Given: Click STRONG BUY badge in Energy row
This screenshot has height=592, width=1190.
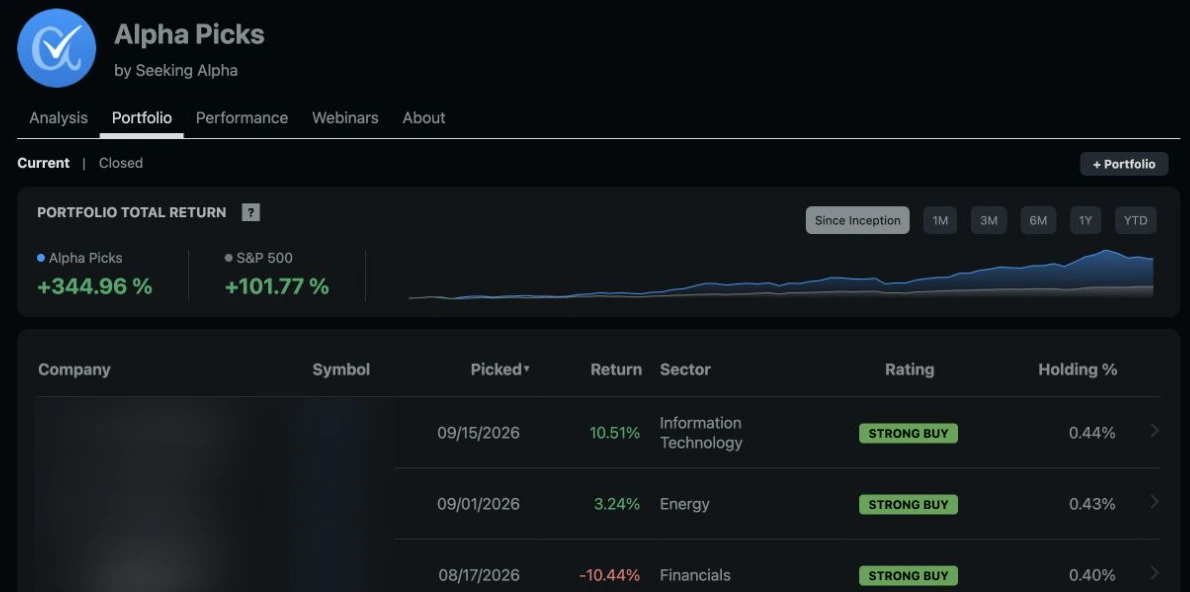Looking at the screenshot, I should (908, 505).
